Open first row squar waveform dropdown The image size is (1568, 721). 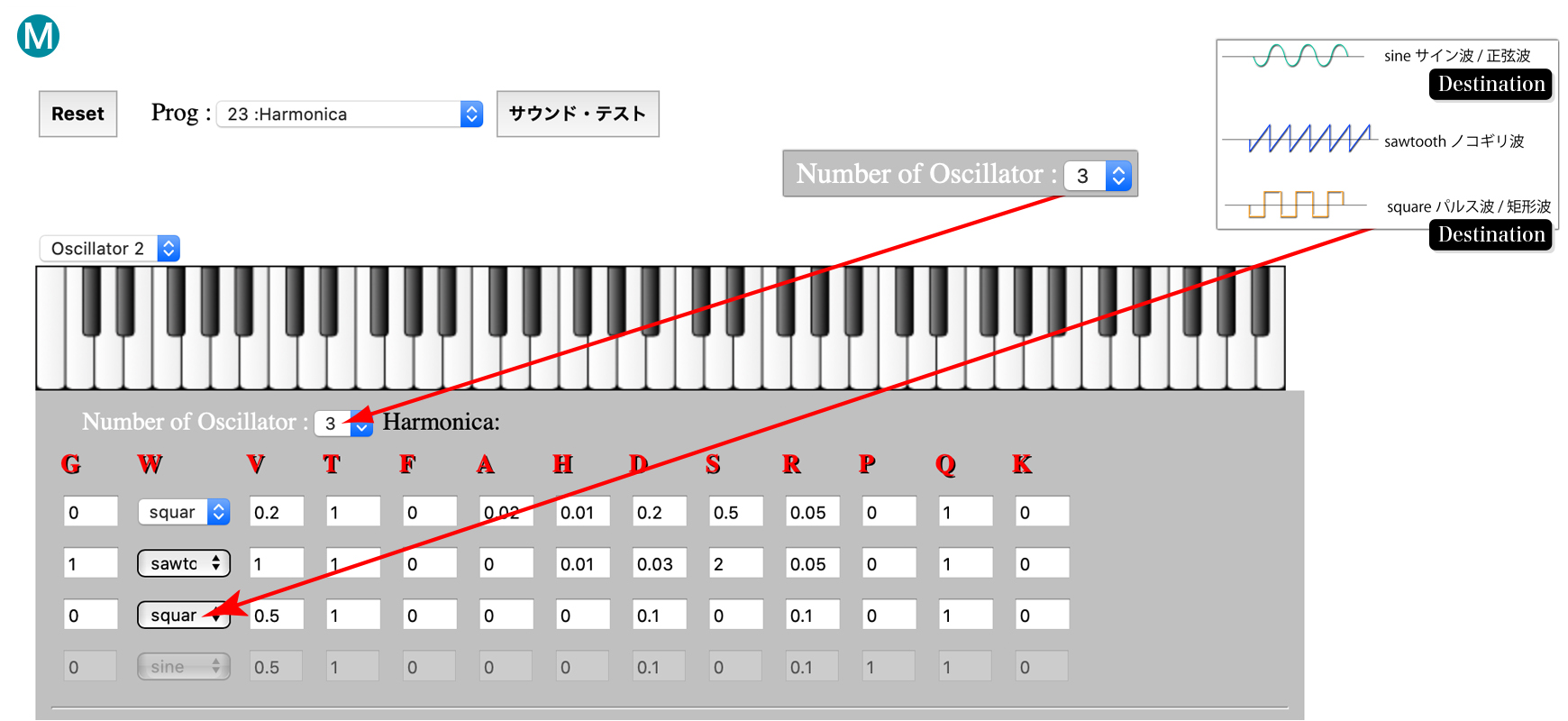click(184, 512)
